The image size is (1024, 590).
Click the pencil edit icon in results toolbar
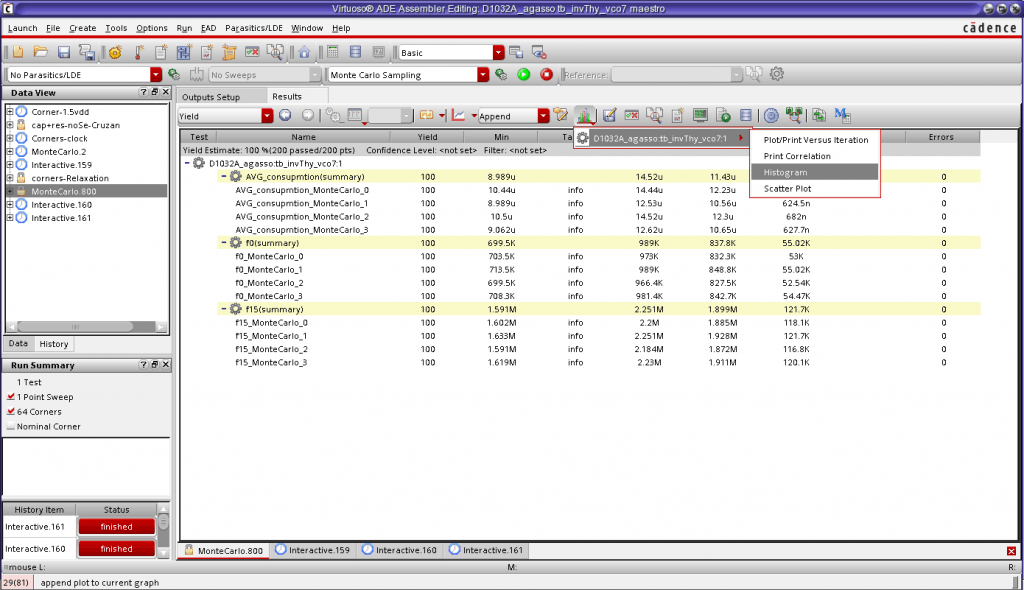(609, 116)
